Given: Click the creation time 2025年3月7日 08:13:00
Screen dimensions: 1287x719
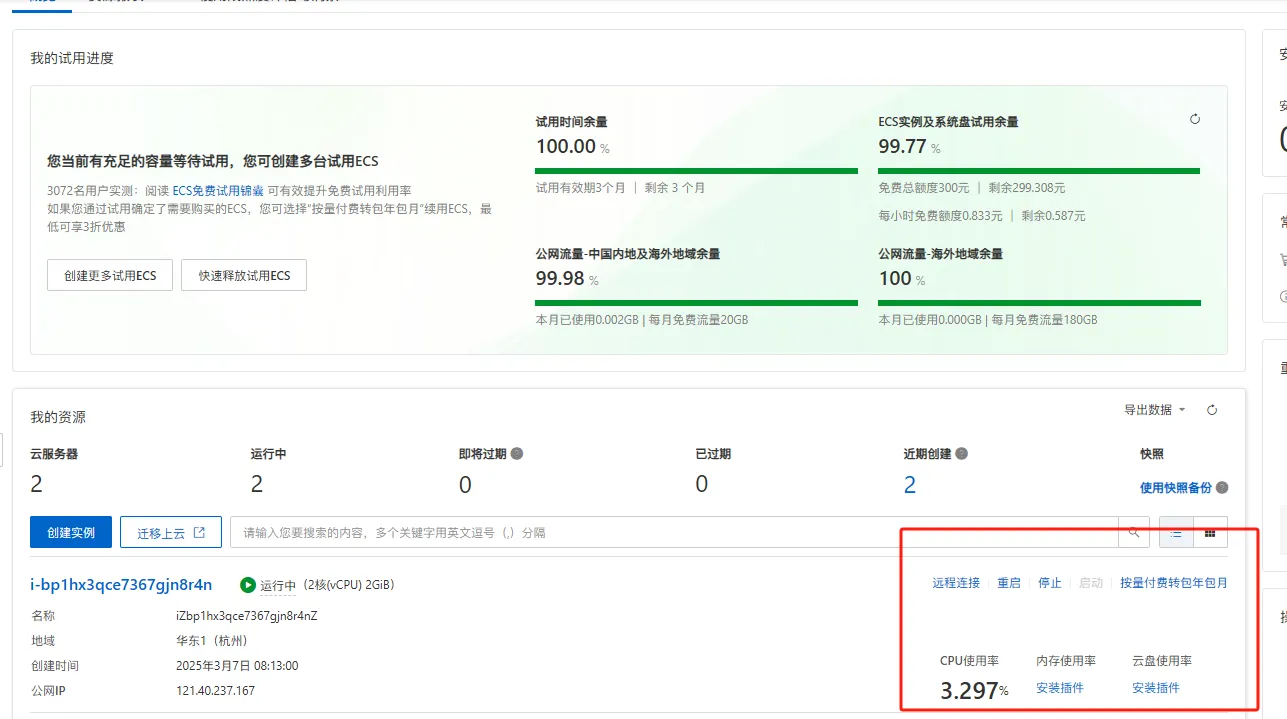Looking at the screenshot, I should [x=237, y=666].
